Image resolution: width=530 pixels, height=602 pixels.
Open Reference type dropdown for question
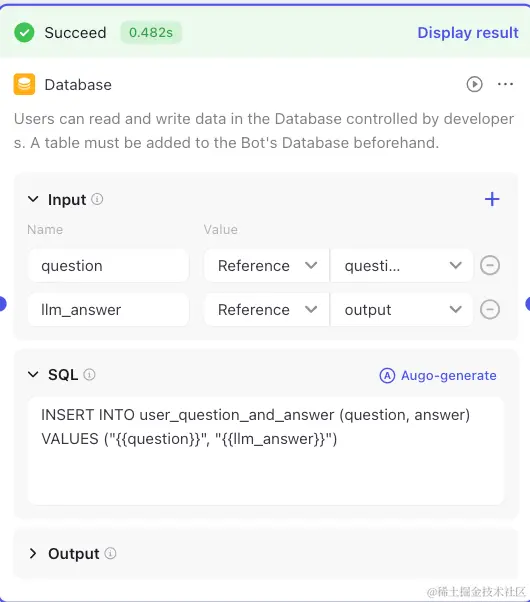pyautogui.click(x=267, y=266)
